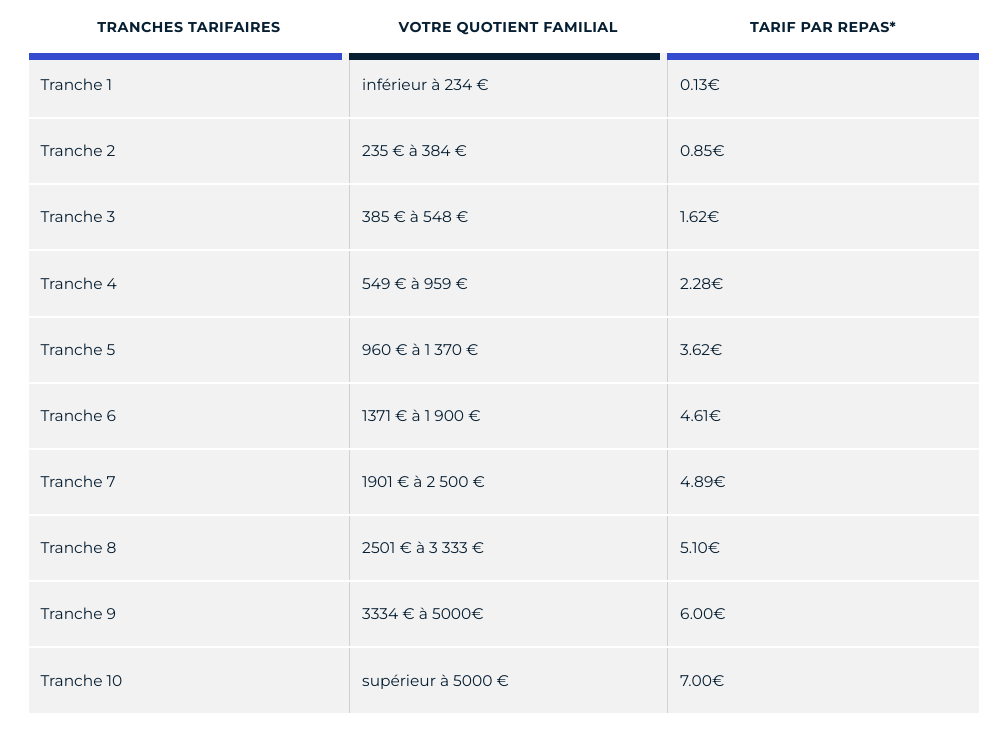Click the 5.10€ tariff cell
Viewport: 999px width, 732px height.
tap(700, 548)
